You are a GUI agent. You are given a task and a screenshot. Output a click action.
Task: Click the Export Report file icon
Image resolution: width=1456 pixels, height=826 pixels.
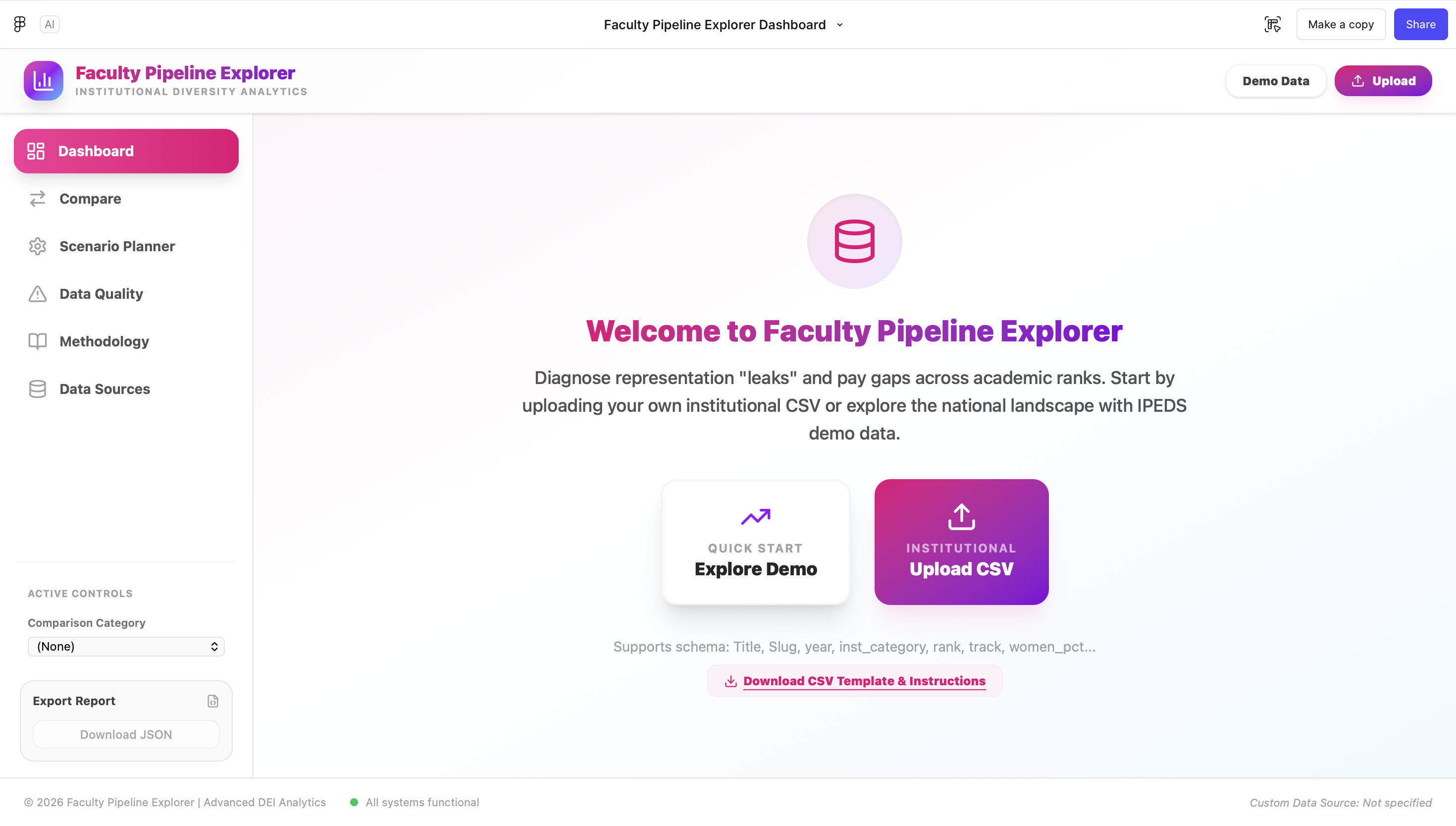[x=212, y=701]
